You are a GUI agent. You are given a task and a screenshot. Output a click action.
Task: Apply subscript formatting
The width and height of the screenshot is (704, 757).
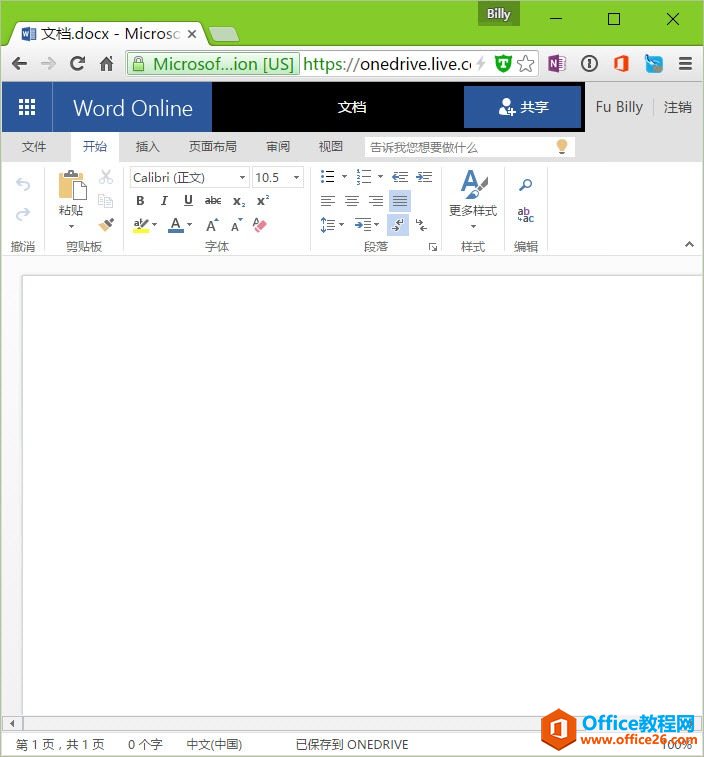pos(239,201)
